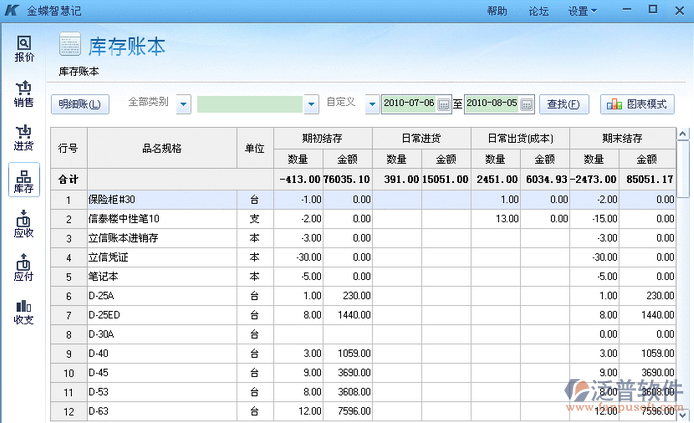Click the 论坛 forum menu item

click(539, 10)
